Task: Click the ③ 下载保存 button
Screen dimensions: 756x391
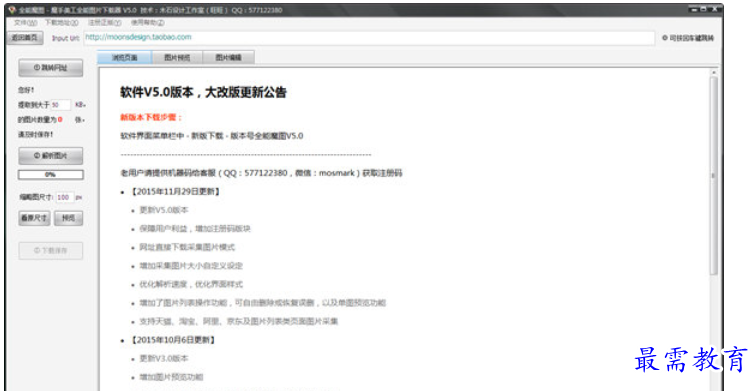Action: pyautogui.click(x=51, y=251)
